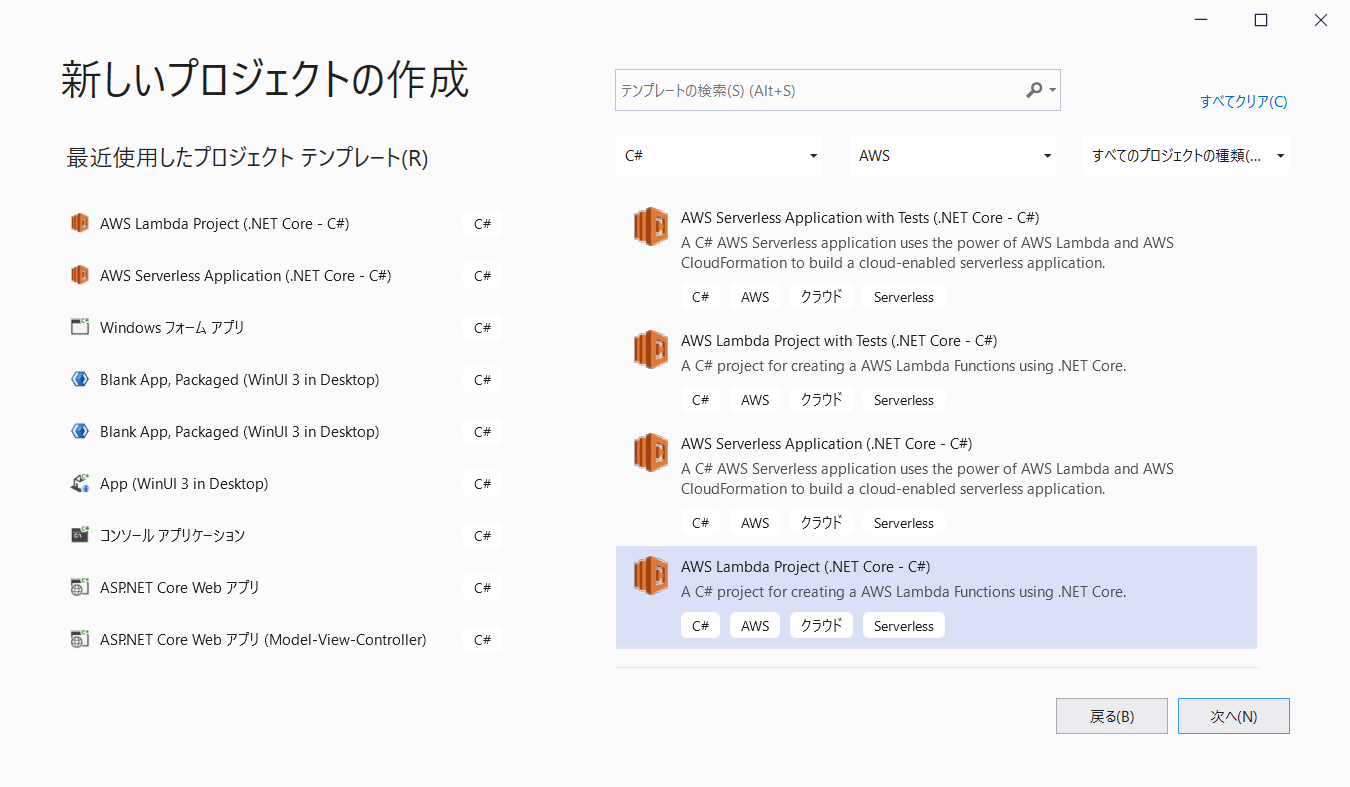
Task: Click the AWS Lambda Project recent template icon
Action: [x=80, y=223]
